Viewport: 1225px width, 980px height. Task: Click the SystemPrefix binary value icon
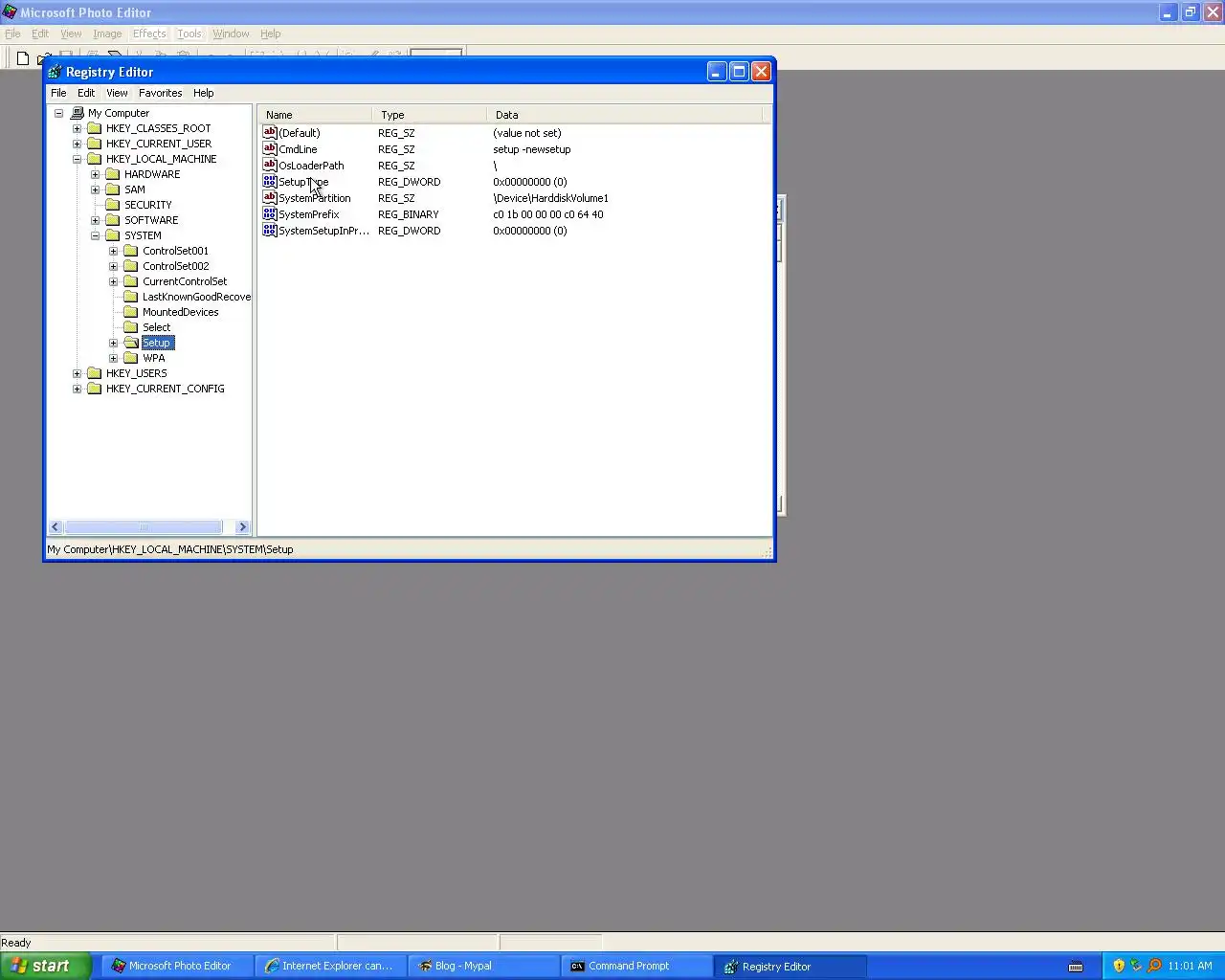tap(270, 214)
